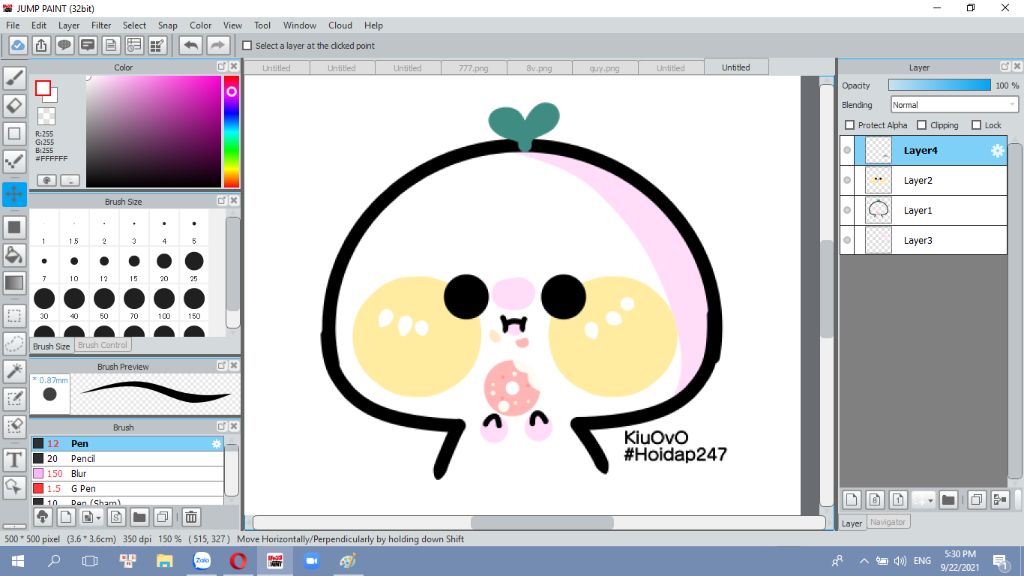1024x576 pixels.
Task: Select the Fill rectangle tool
Action: coord(14,227)
